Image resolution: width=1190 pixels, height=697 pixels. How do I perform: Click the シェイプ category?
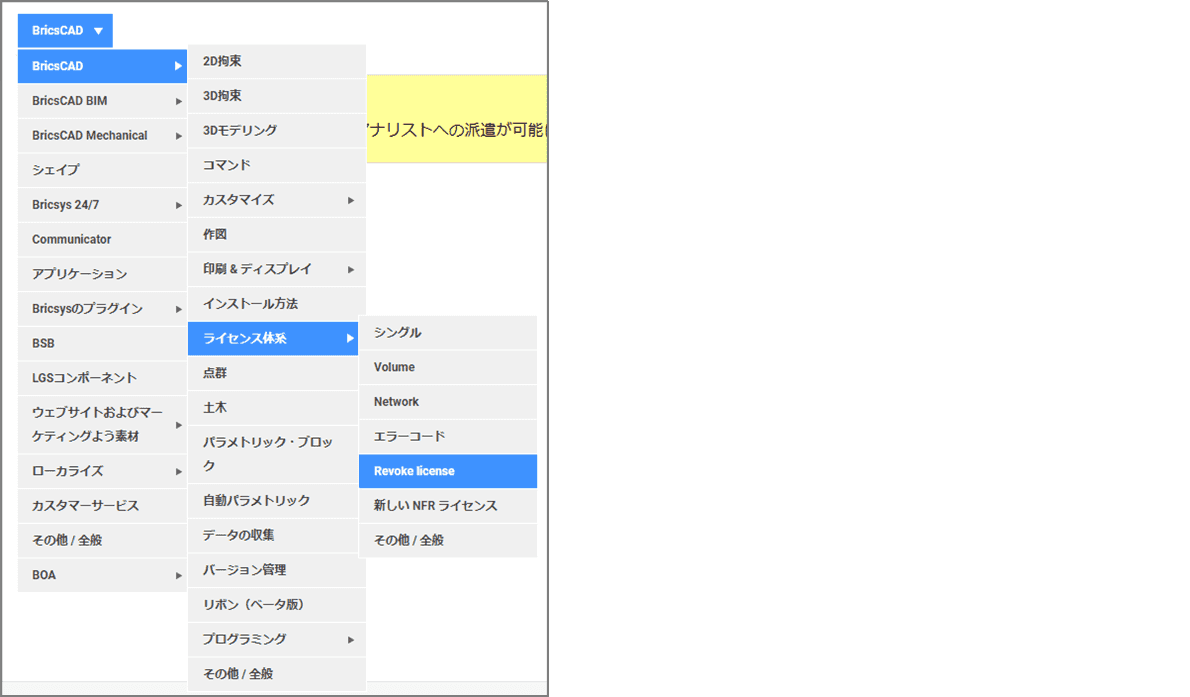coord(100,170)
